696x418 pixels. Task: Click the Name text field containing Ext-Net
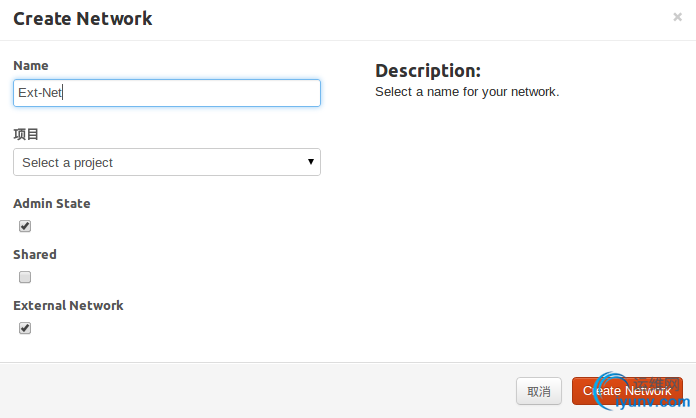point(167,93)
